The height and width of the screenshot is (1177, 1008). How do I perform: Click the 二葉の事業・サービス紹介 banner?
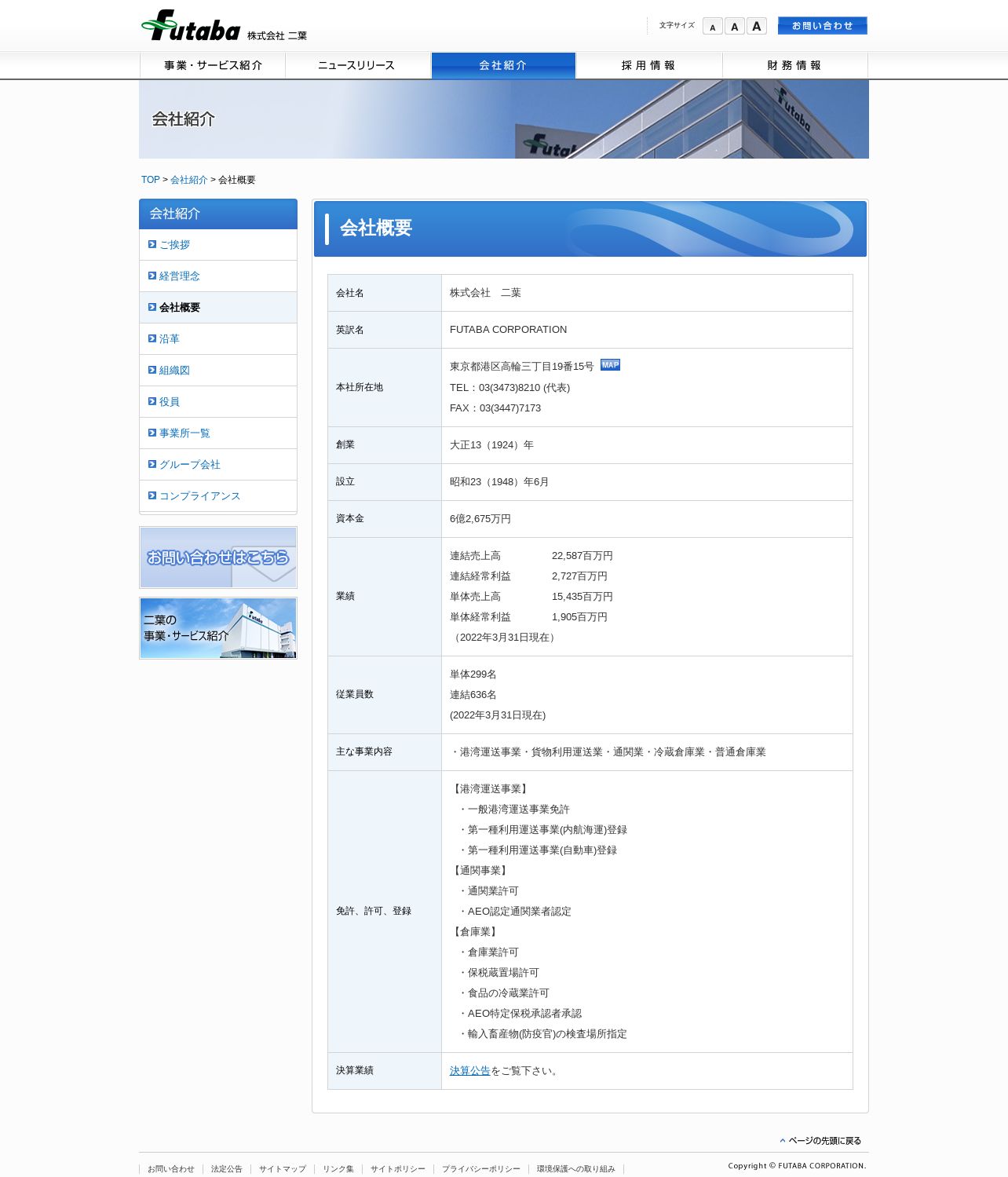(x=218, y=628)
